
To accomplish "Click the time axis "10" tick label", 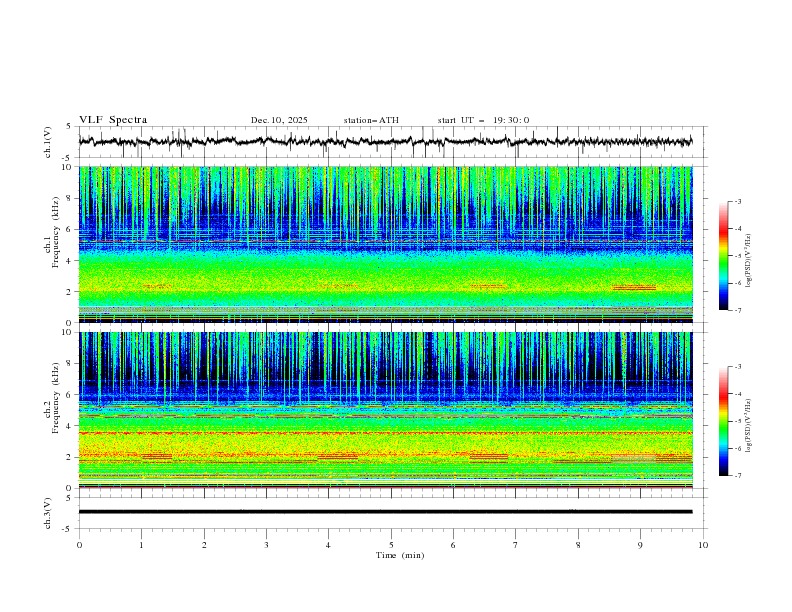I will coord(703,545).
